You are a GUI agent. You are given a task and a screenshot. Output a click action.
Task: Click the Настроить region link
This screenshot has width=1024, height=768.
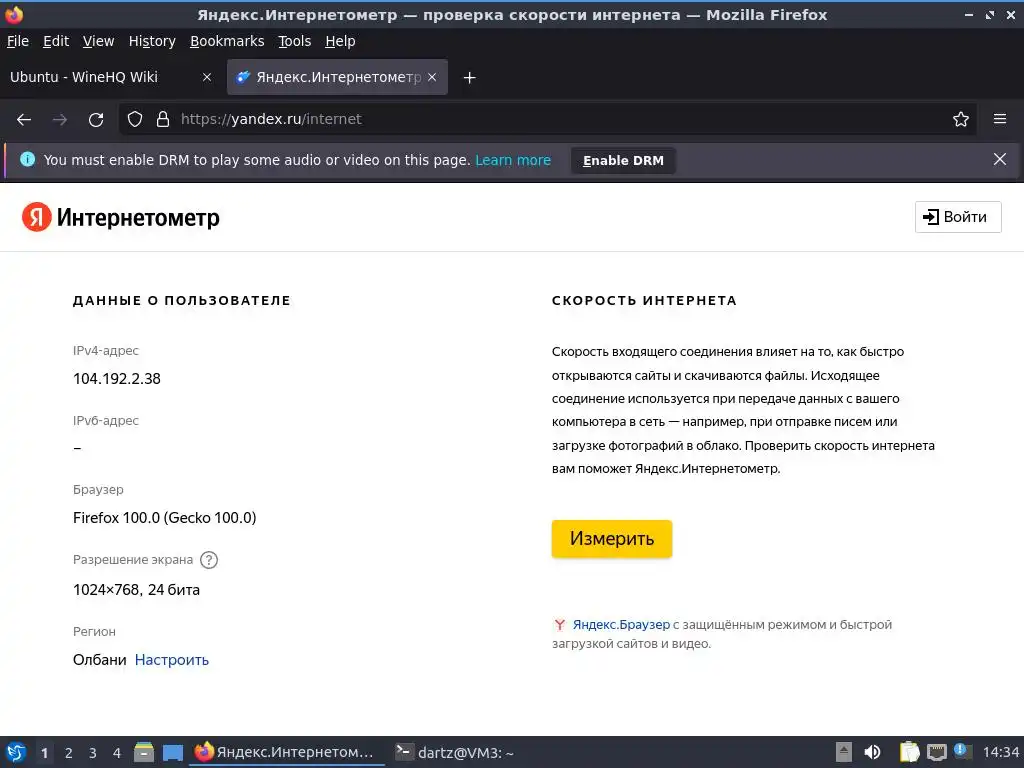point(172,660)
